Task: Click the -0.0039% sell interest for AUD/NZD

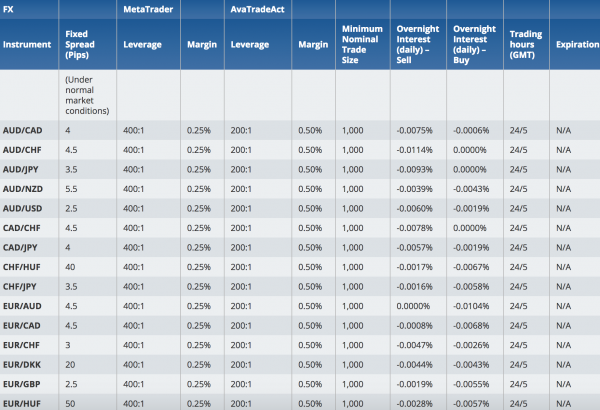Action: coord(414,189)
